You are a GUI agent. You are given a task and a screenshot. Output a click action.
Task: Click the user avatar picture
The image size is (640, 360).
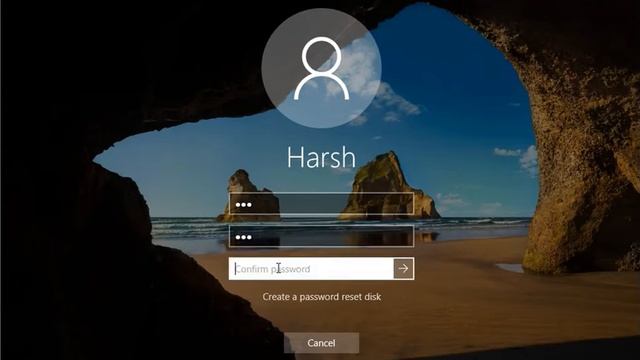tap(322, 68)
